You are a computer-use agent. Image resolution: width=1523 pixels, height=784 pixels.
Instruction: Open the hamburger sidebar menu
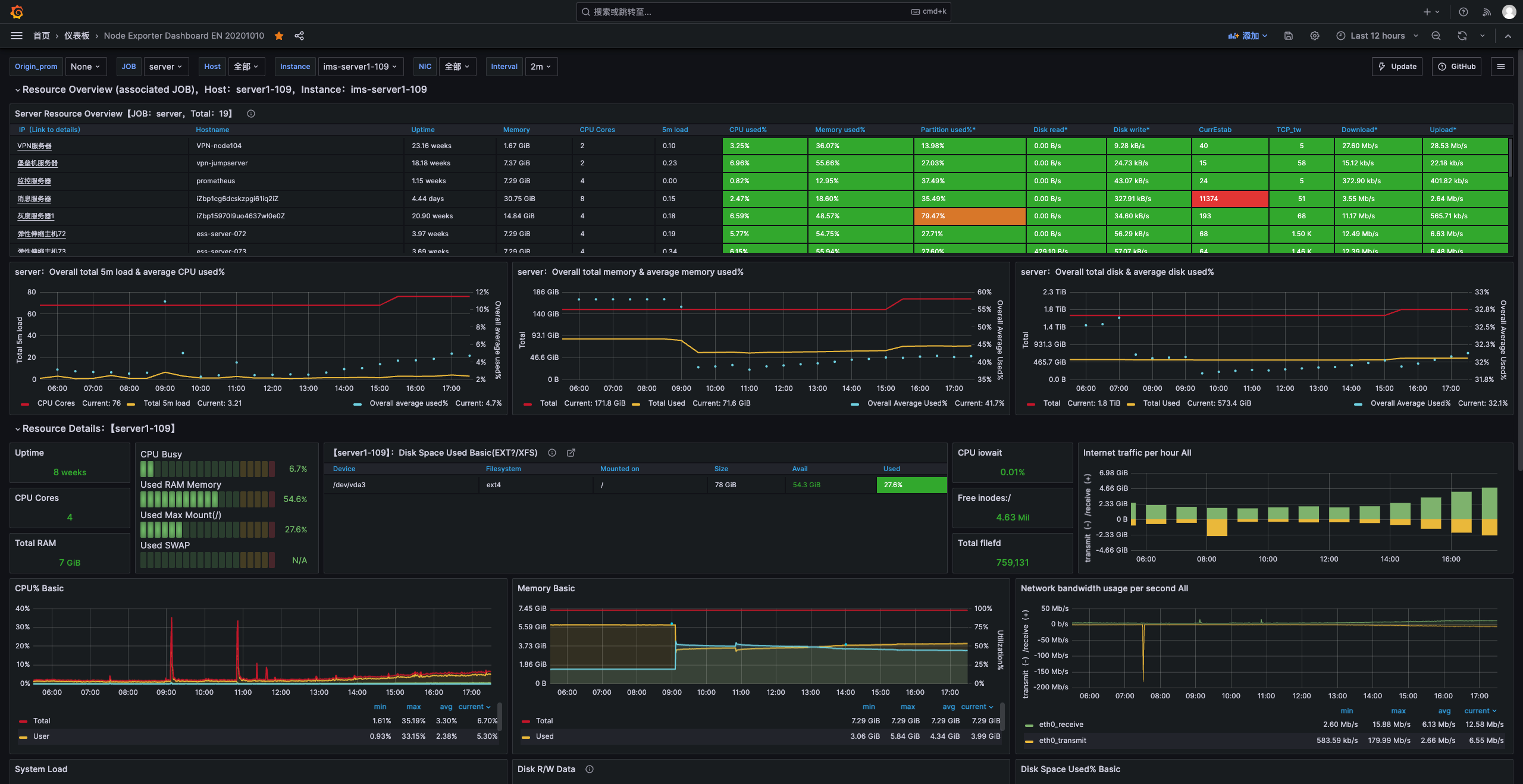[17, 36]
